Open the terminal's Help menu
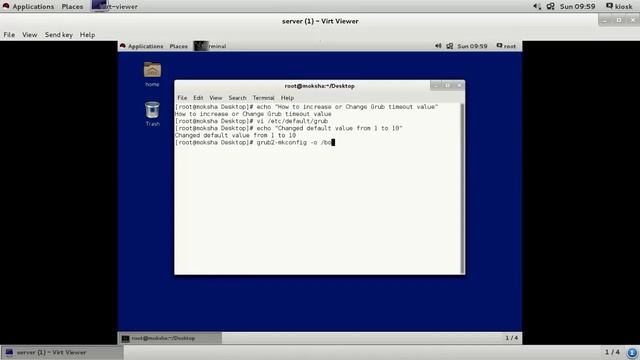 coord(287,98)
